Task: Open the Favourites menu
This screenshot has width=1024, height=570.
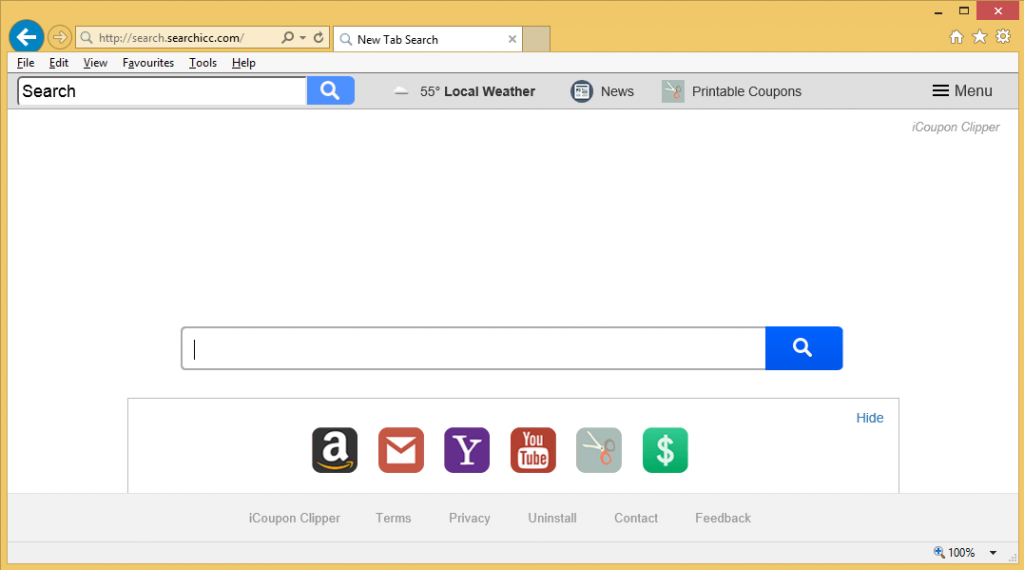Action: click(x=148, y=63)
